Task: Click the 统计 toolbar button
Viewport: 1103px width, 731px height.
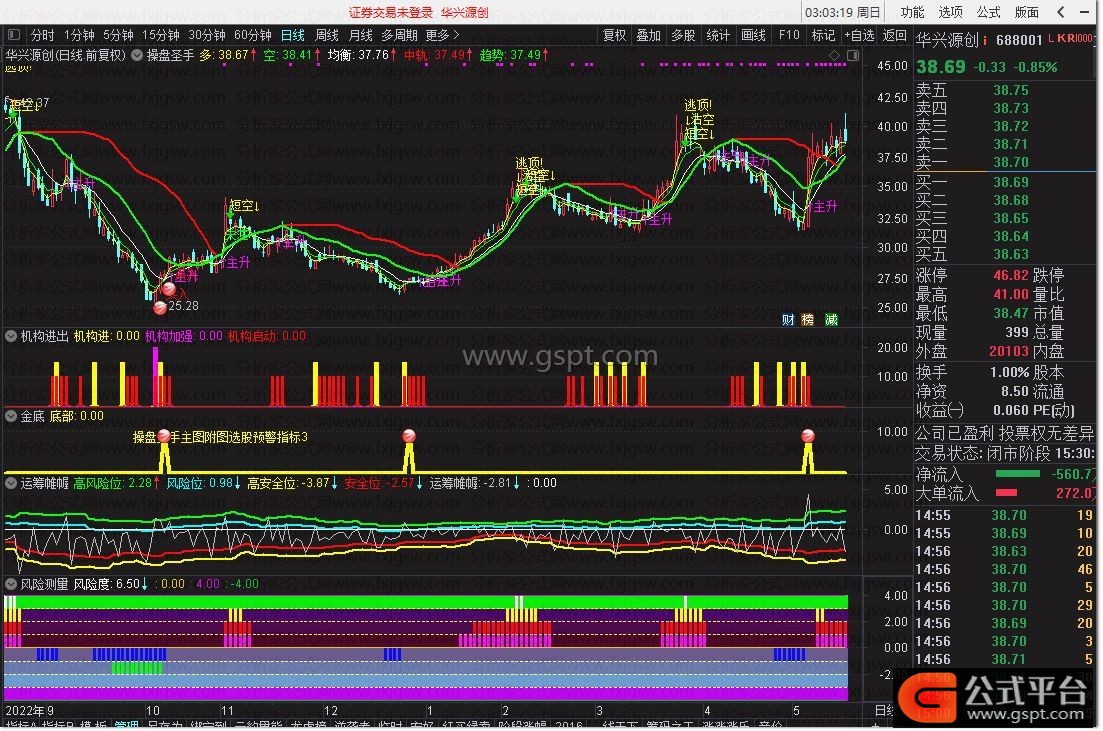Action: [718, 34]
